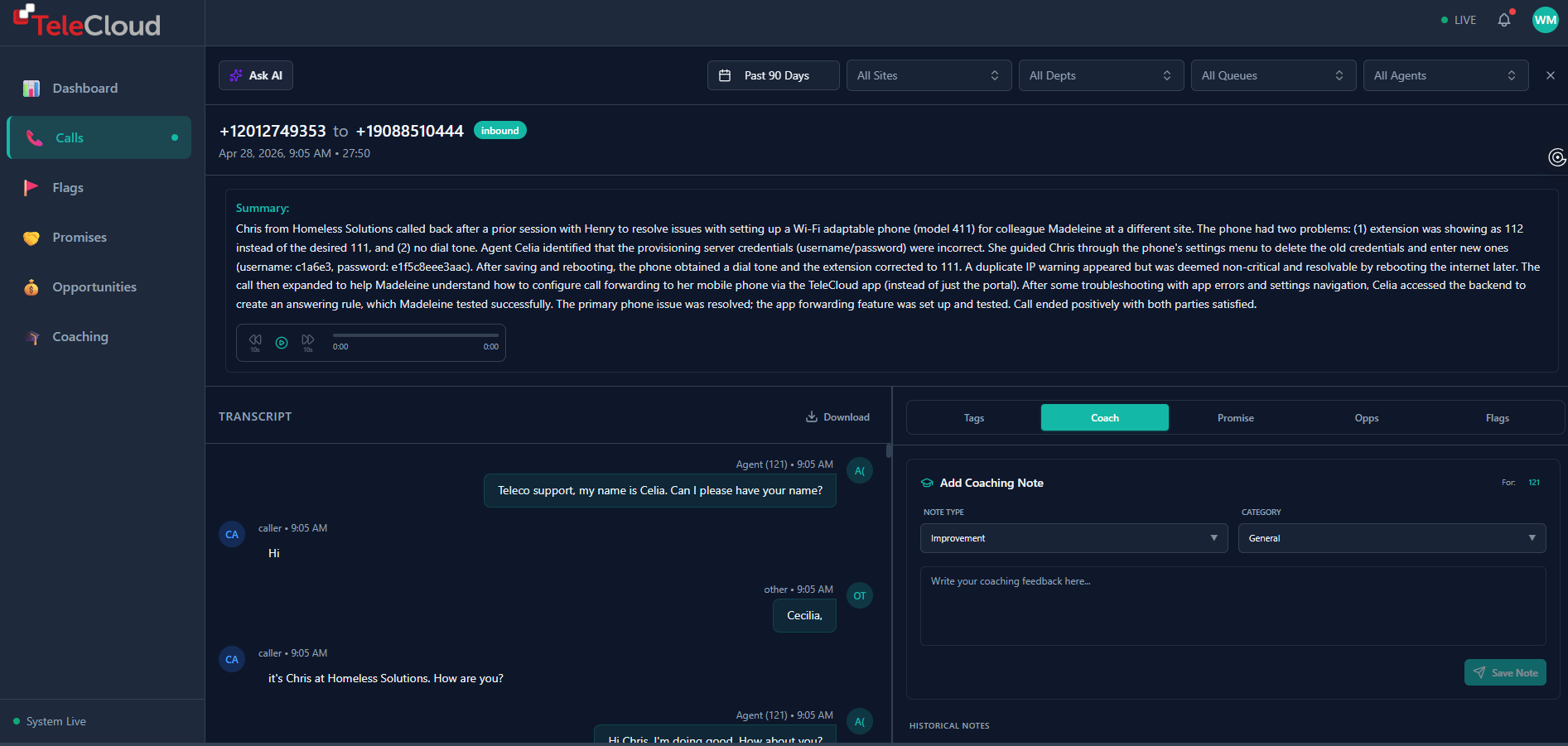
Task: Close the call detail panel with X
Action: click(1551, 75)
